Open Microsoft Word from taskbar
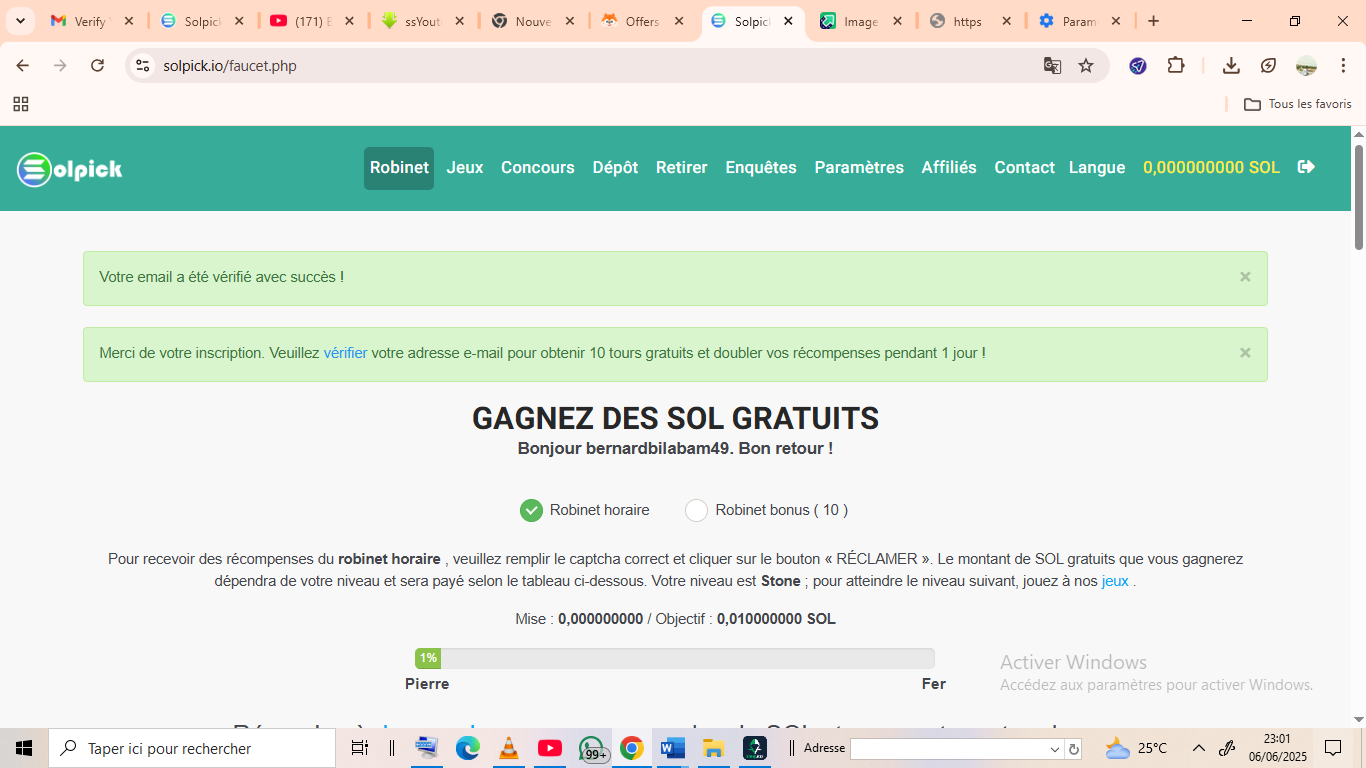The height and width of the screenshot is (768, 1366). [672, 748]
